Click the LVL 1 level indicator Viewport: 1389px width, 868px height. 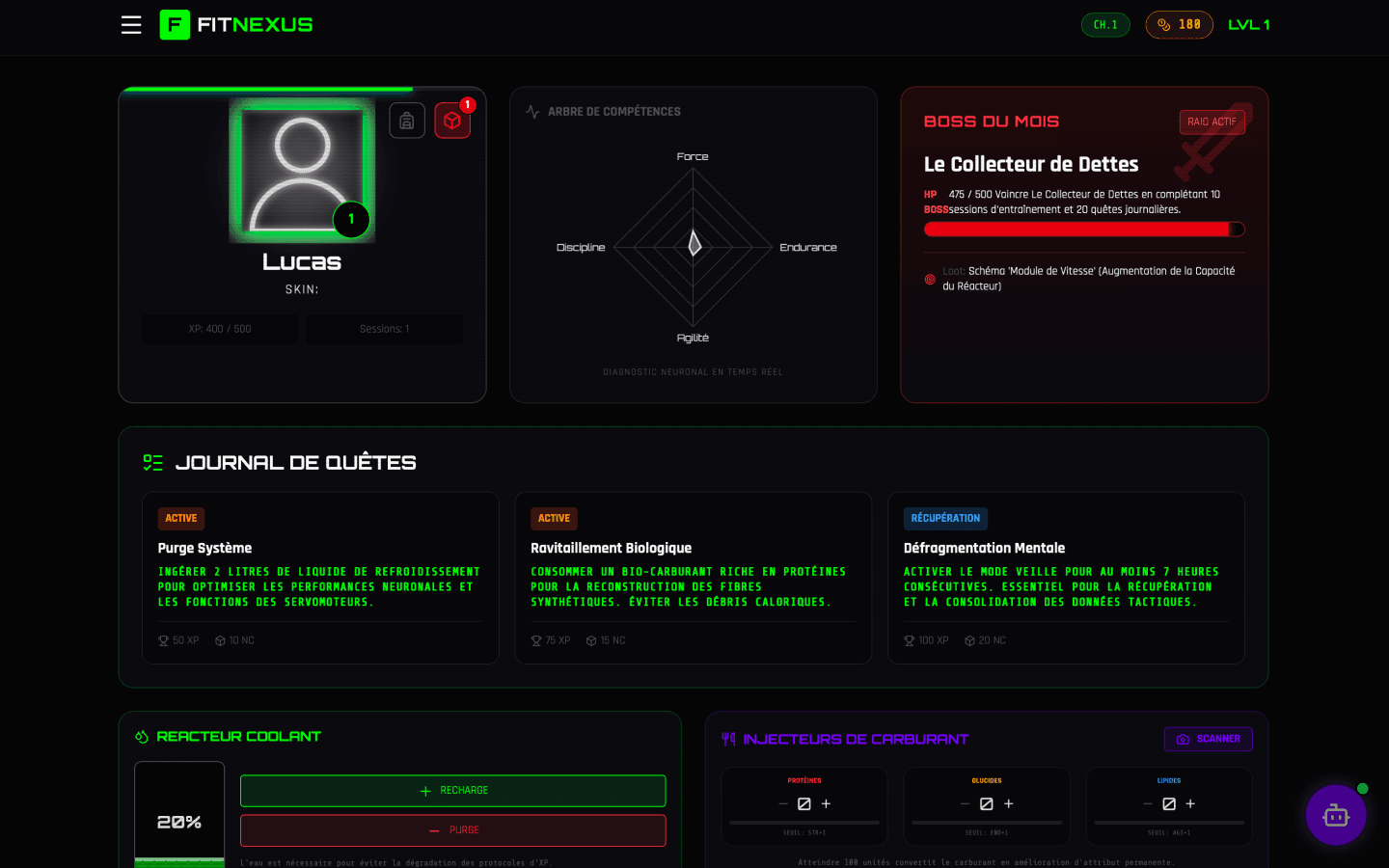pyautogui.click(x=1249, y=25)
